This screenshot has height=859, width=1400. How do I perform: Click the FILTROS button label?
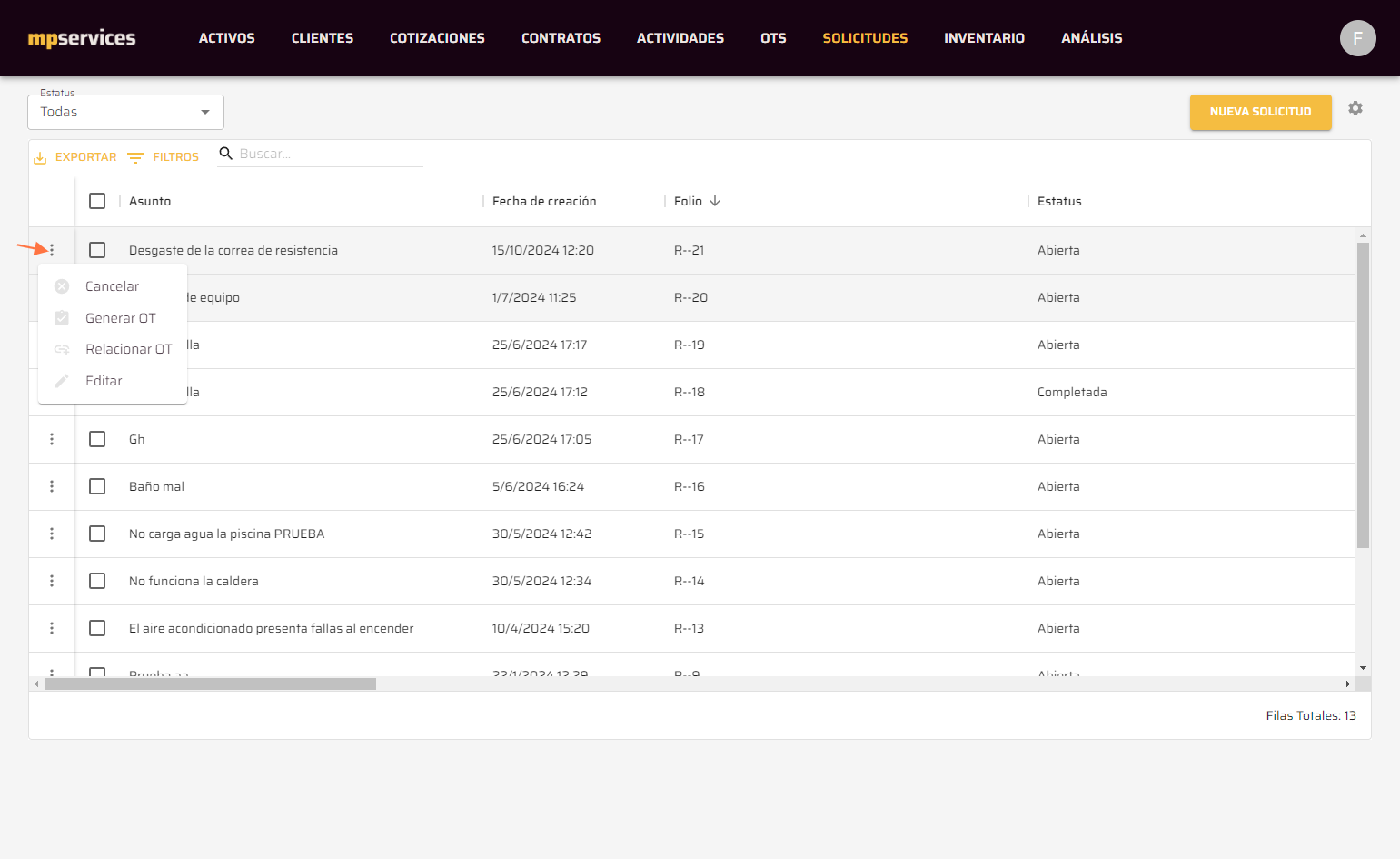175,157
